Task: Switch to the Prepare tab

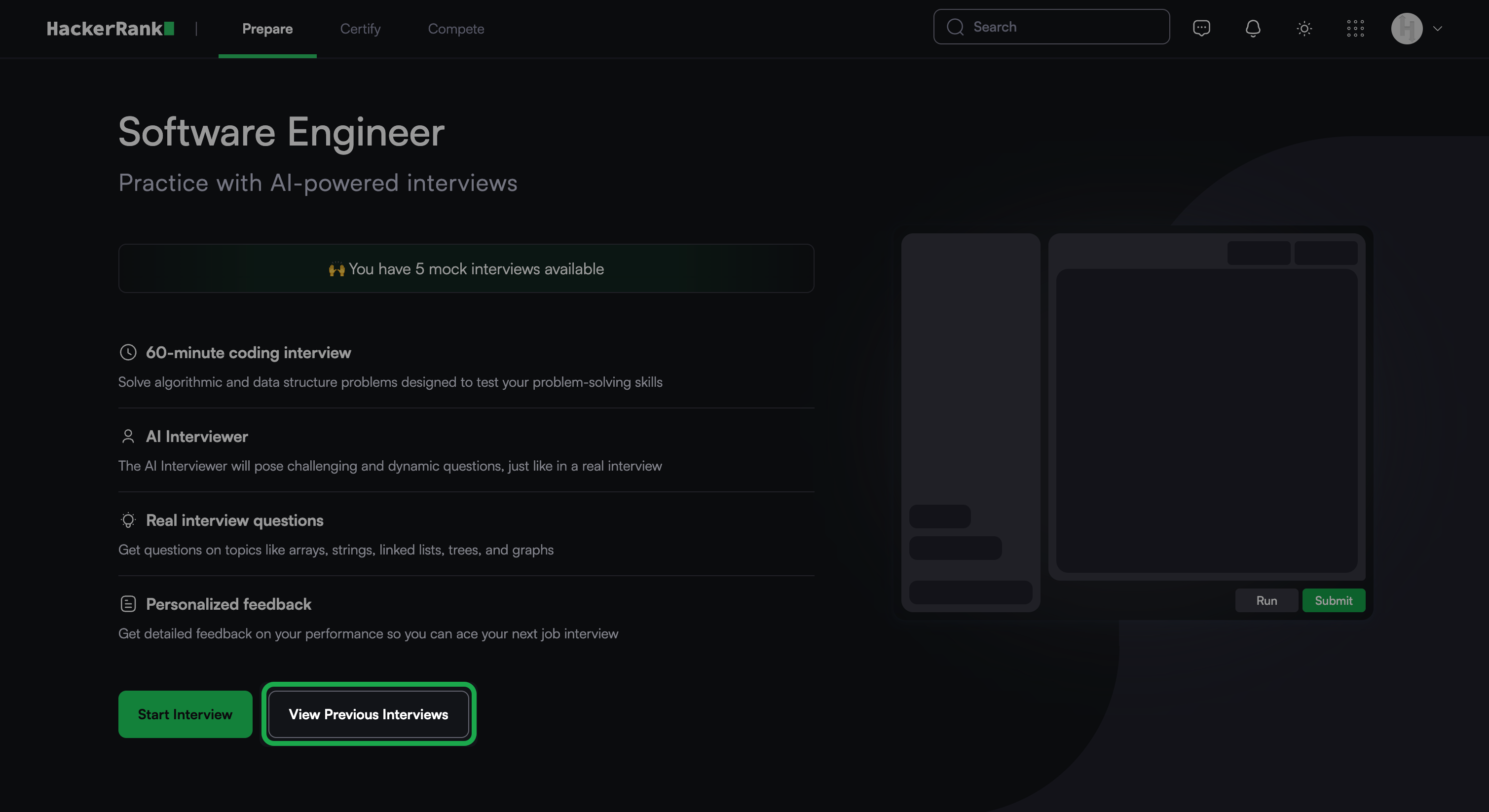Action: pos(267,29)
